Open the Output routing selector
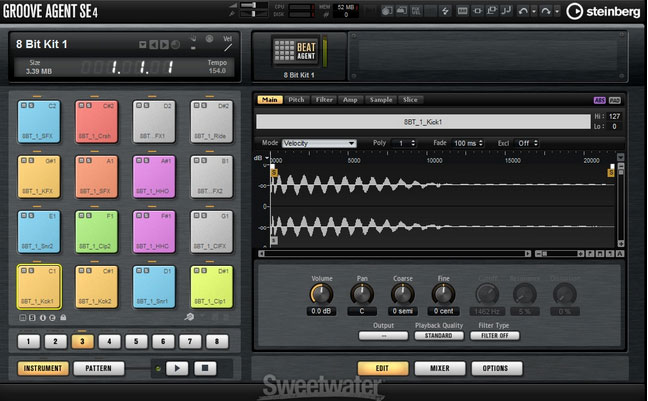 (384, 336)
